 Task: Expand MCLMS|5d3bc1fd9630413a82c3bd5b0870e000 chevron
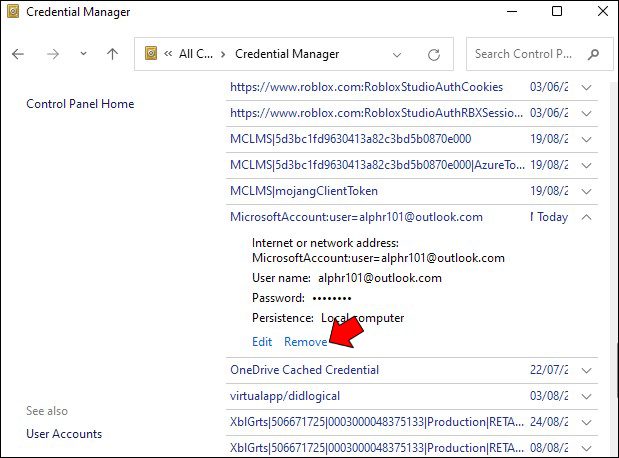pyautogui.click(x=587, y=139)
